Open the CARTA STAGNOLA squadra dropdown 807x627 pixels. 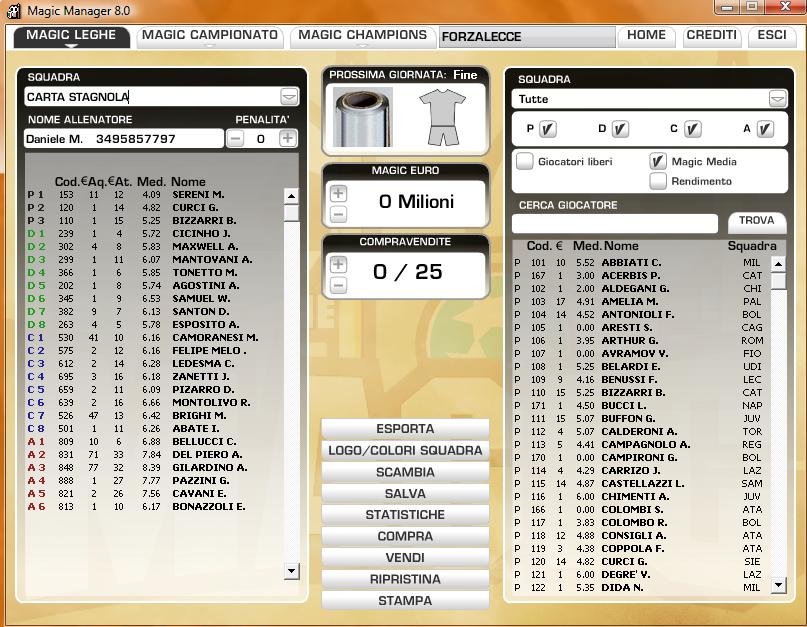point(289,97)
